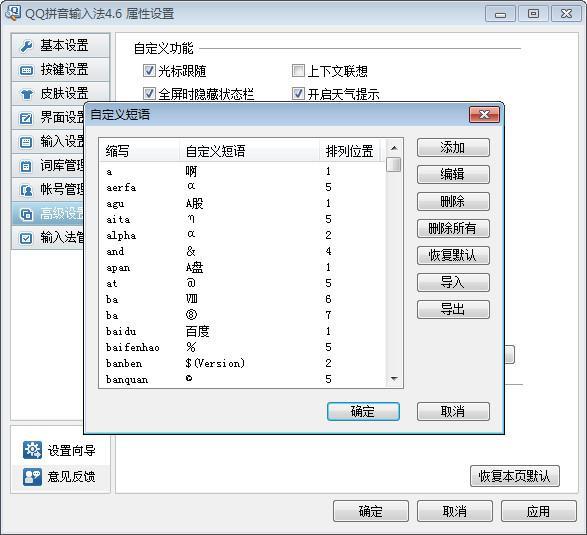Click 取消 in the main settings window
Screen dimensions: 587x535
pyautogui.click(x=454, y=511)
